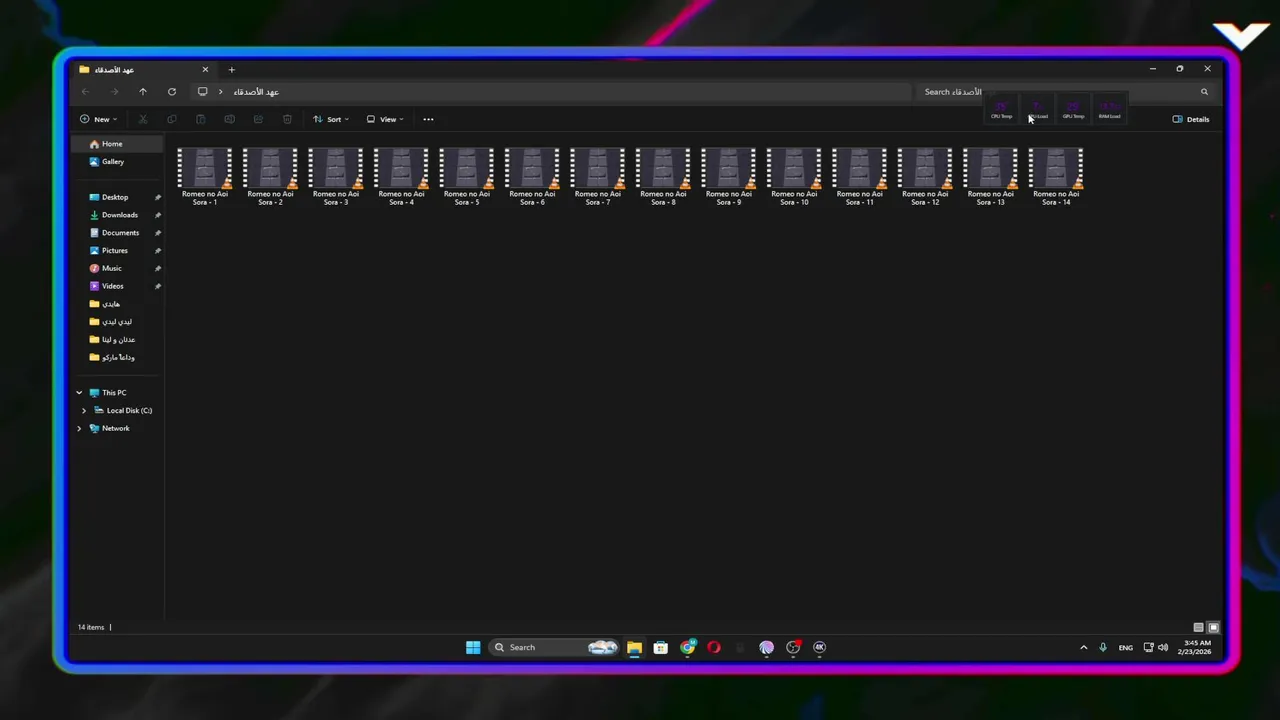Screen dimensions: 1280x720
Task: Refresh the current folder view
Action: [x=172, y=91]
